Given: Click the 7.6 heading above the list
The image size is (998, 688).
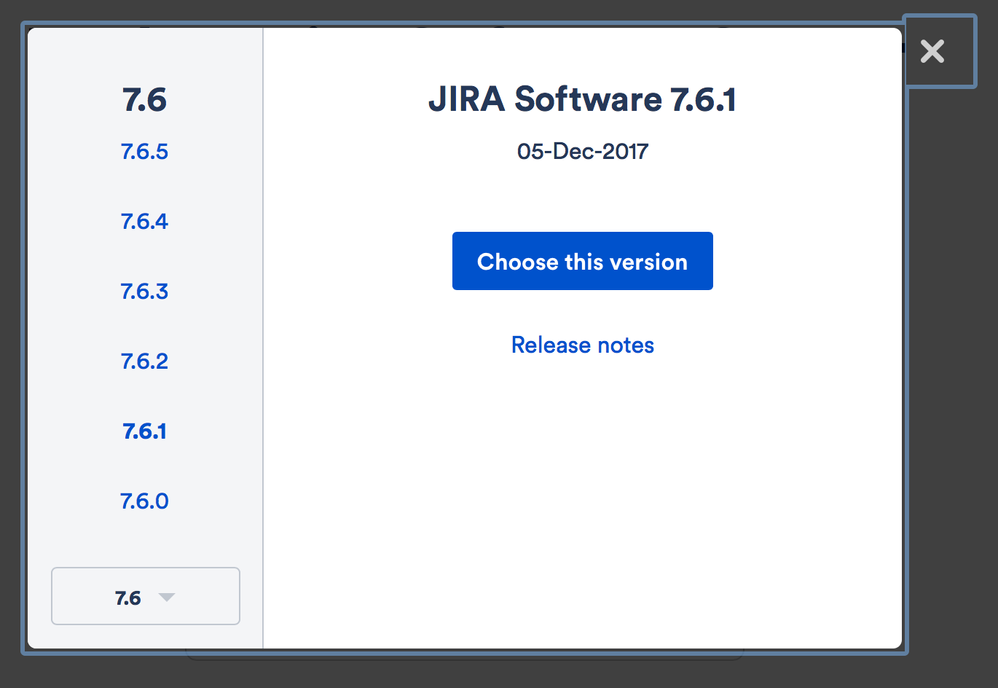Looking at the screenshot, I should tap(144, 100).
